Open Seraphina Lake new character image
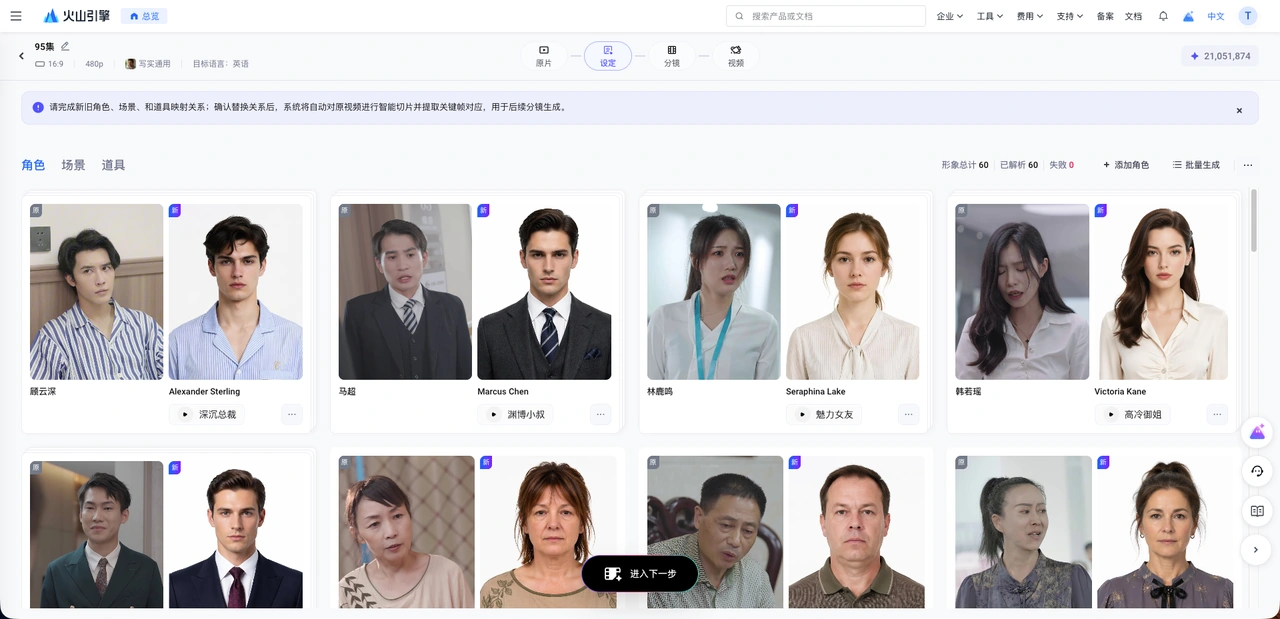The image size is (1280, 619). [853, 292]
